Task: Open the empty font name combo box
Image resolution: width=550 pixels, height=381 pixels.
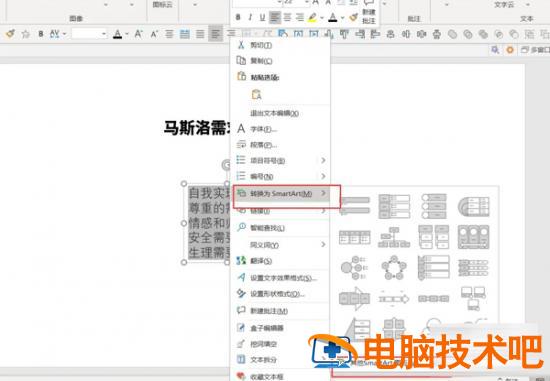Action: pyautogui.click(x=89, y=34)
